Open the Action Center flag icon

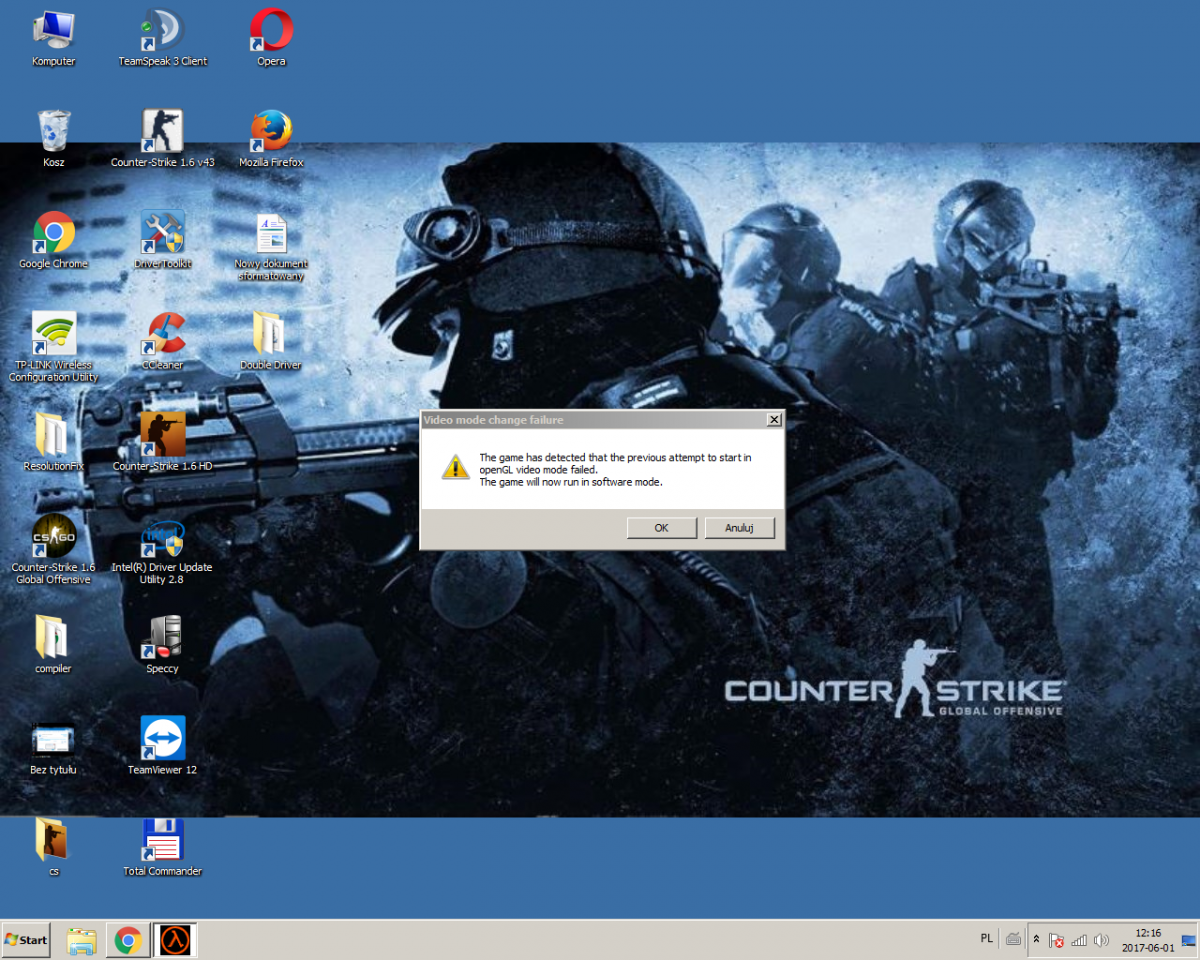(1056, 940)
